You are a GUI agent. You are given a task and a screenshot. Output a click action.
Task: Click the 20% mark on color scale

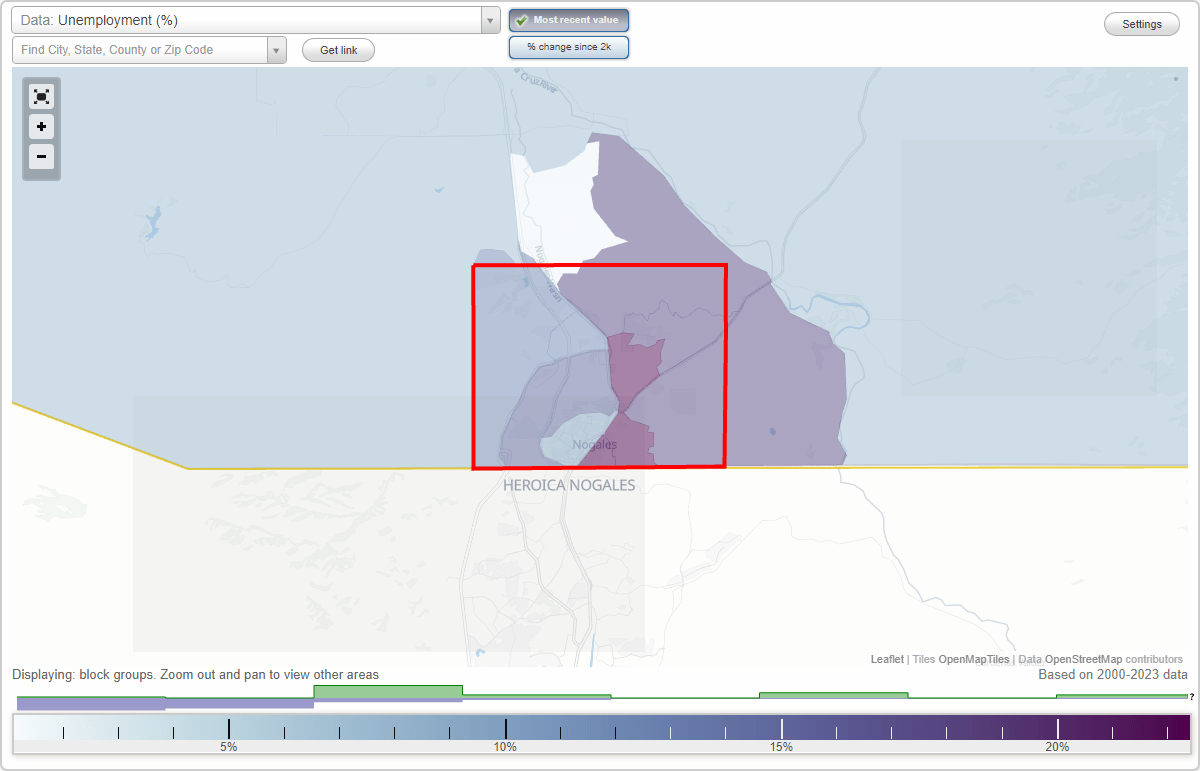click(x=1057, y=747)
